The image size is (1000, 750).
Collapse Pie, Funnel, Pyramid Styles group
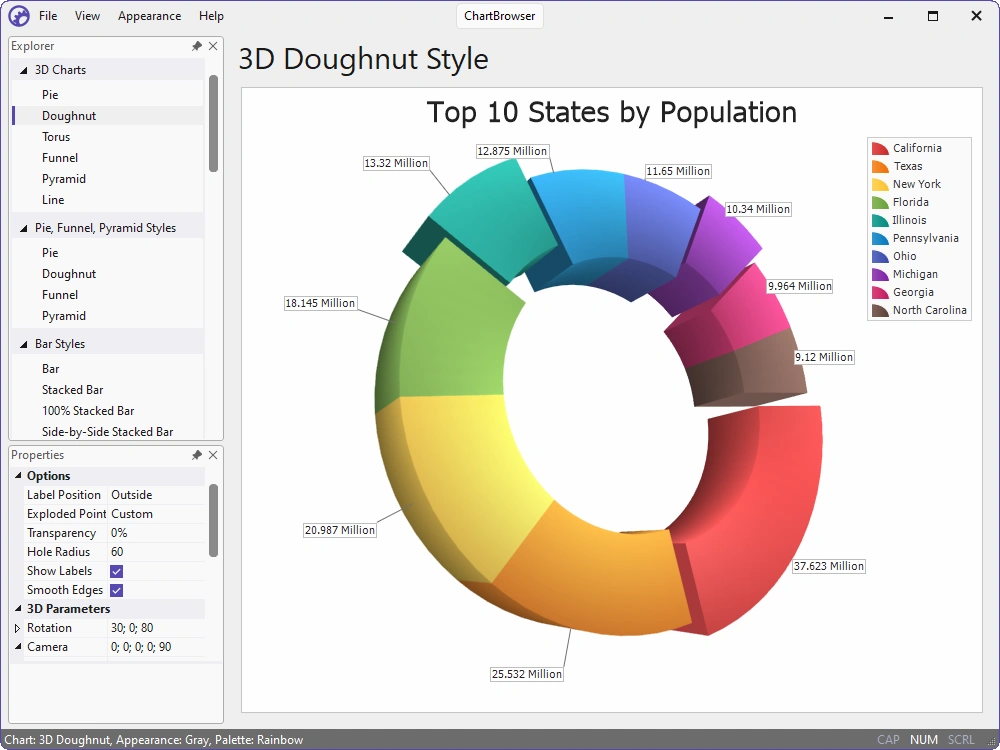point(24,228)
